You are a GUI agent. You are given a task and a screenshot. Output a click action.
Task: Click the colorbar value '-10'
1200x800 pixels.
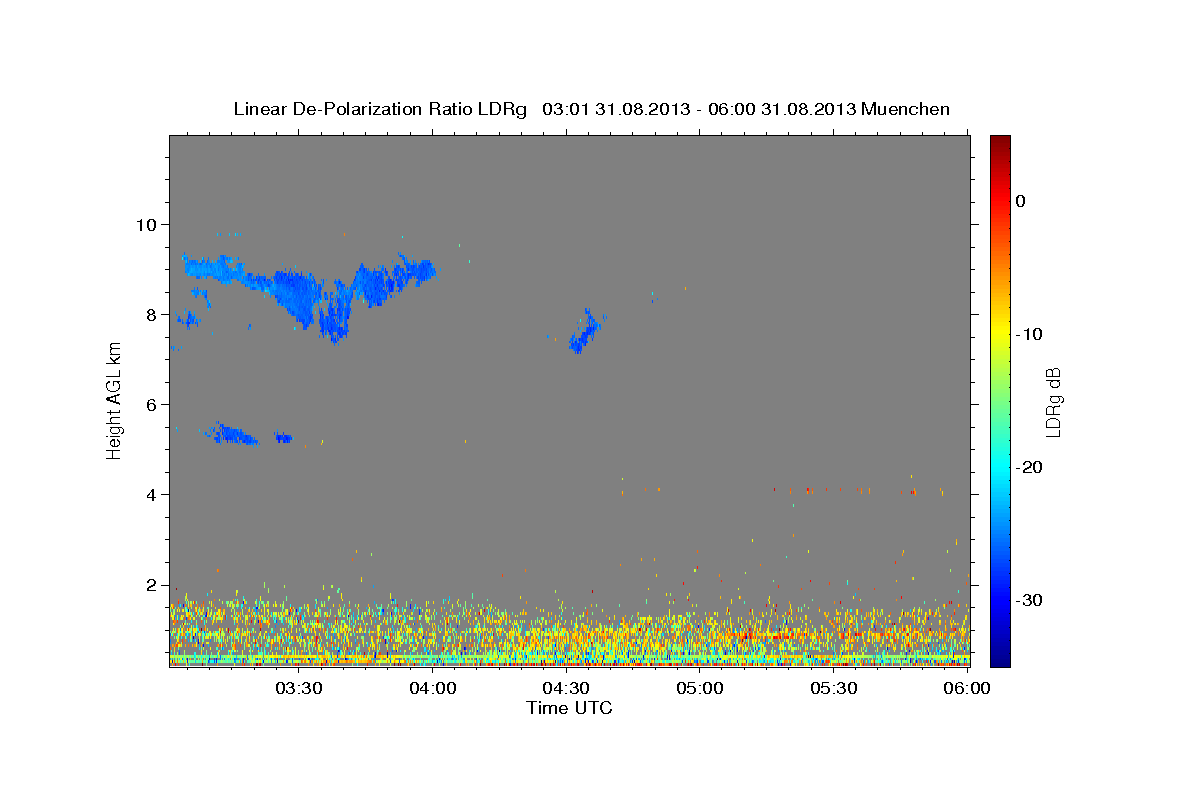point(1028,334)
